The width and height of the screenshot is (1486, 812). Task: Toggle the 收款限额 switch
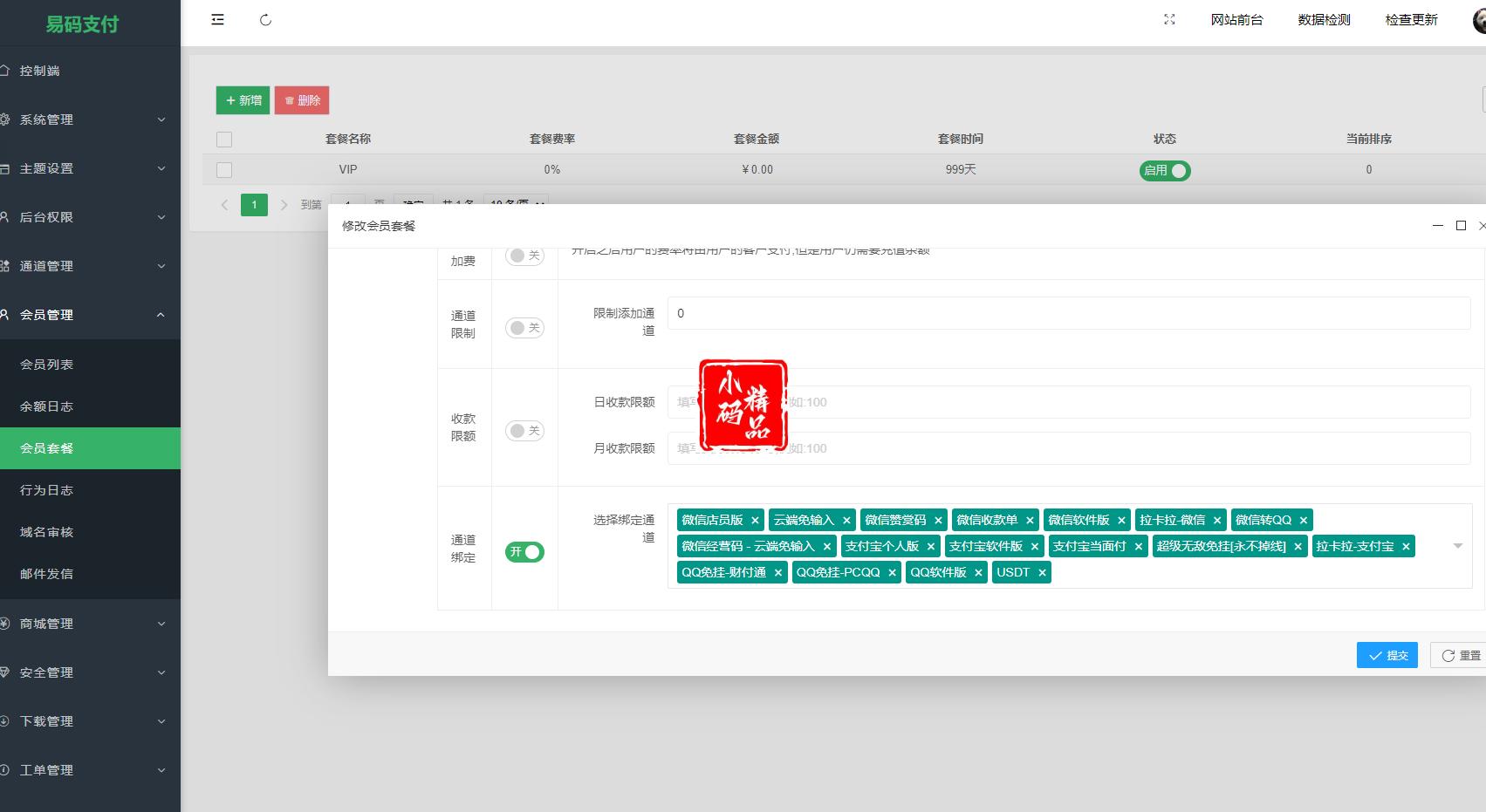click(x=524, y=431)
